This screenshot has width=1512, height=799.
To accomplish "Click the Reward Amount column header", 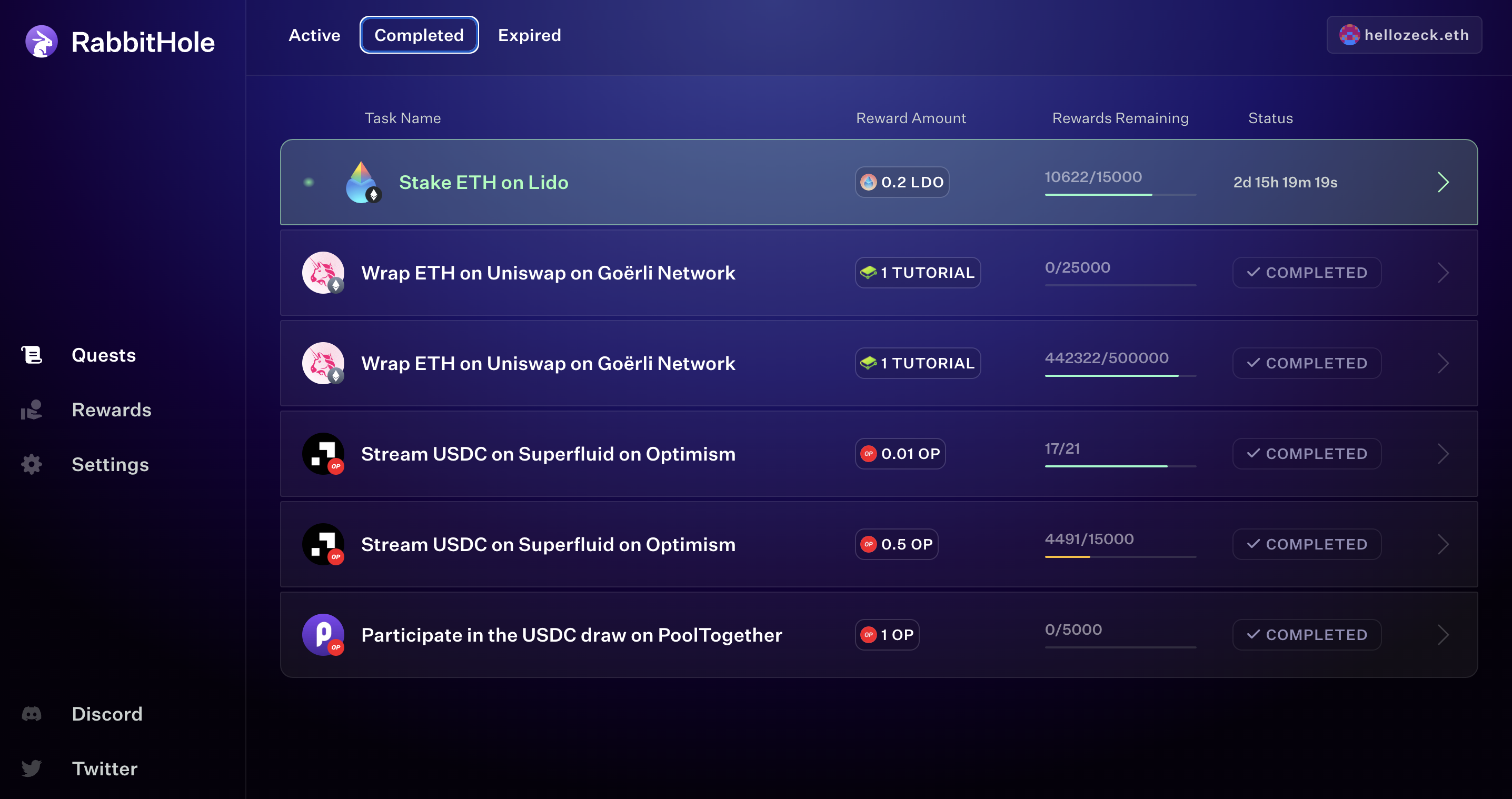I will 911,118.
